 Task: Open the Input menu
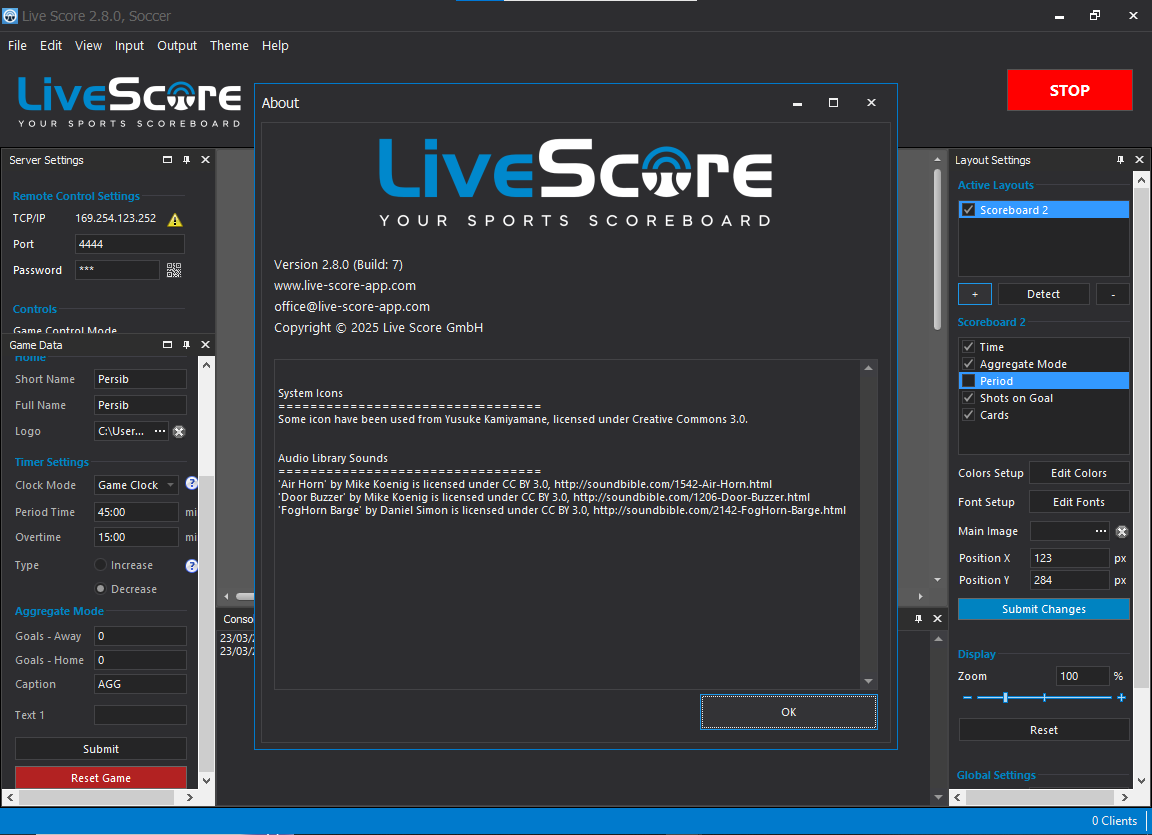[x=129, y=46]
